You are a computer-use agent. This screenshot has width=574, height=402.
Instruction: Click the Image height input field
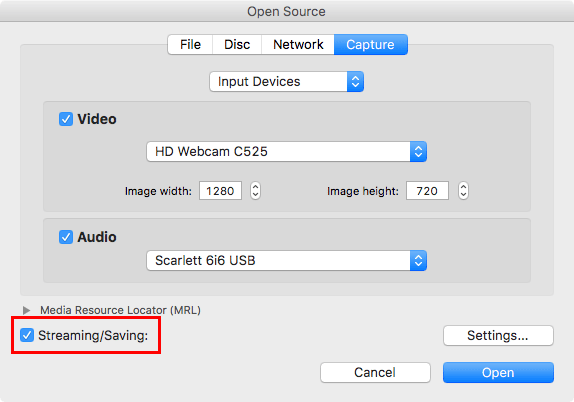pos(427,191)
